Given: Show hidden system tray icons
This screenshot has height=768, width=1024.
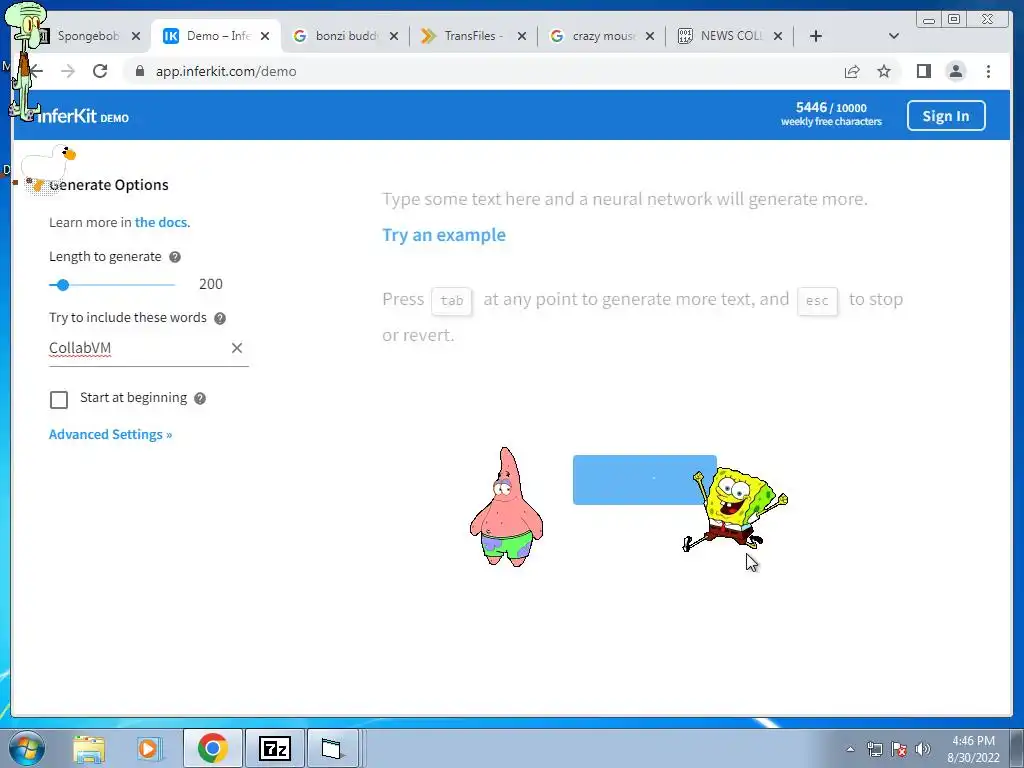Looking at the screenshot, I should [850, 749].
